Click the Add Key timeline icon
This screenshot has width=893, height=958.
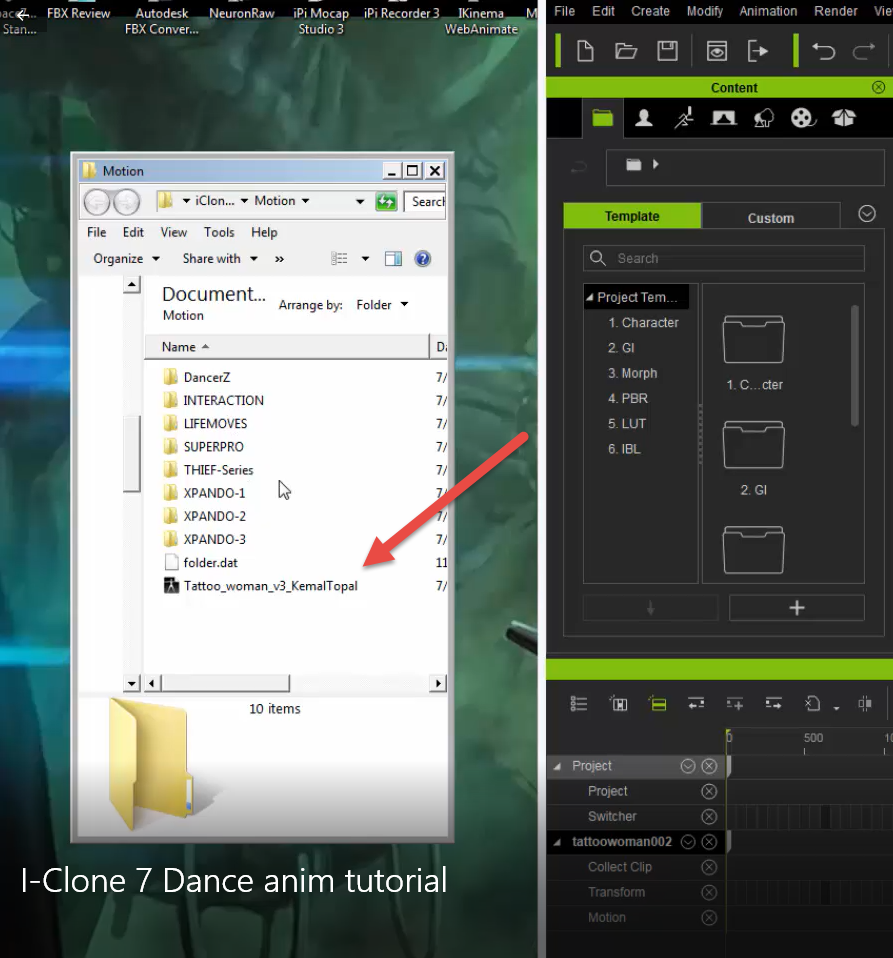pos(735,704)
